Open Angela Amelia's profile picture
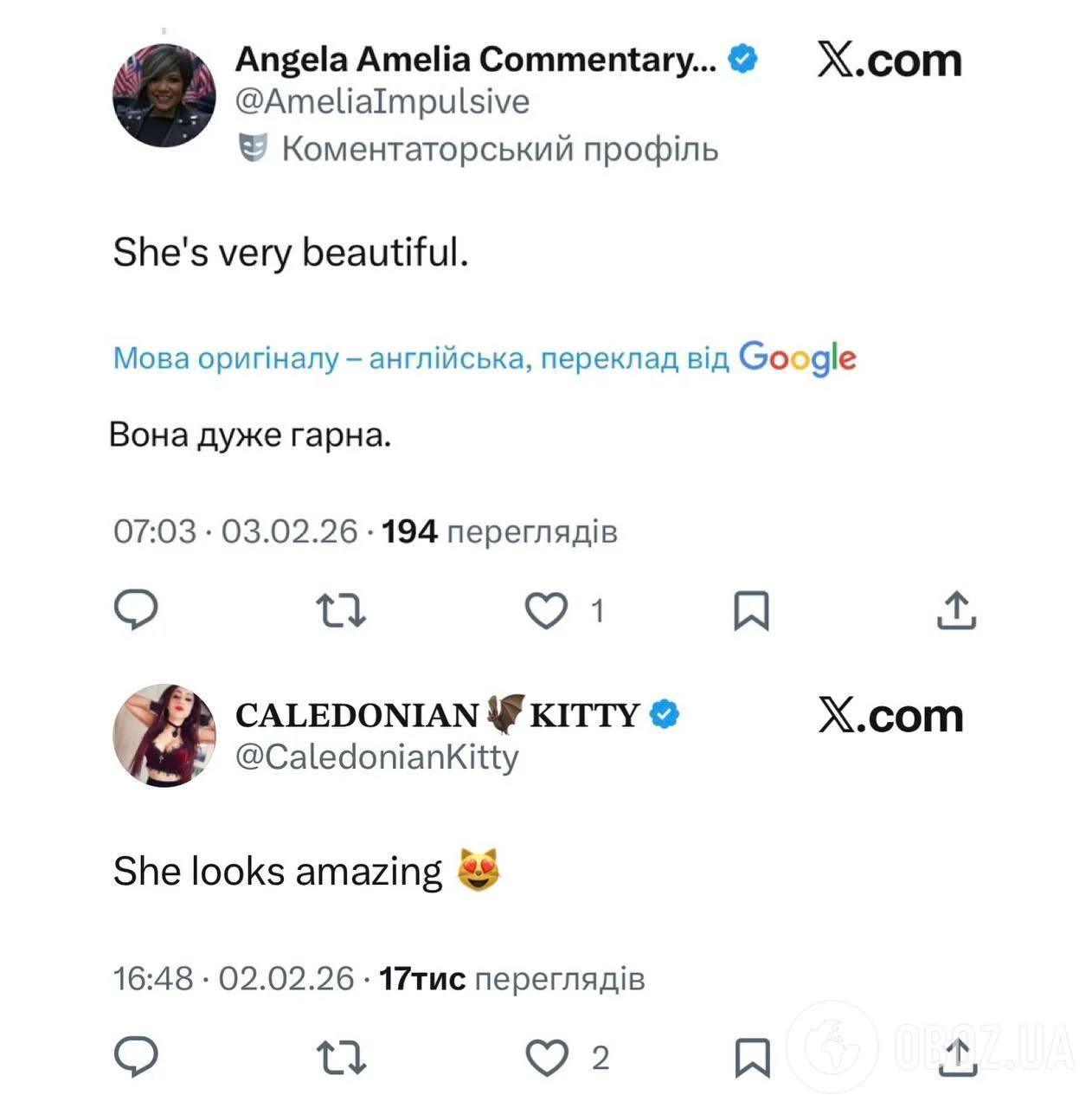Image resolution: width=1092 pixels, height=1108 pixels. (164, 95)
